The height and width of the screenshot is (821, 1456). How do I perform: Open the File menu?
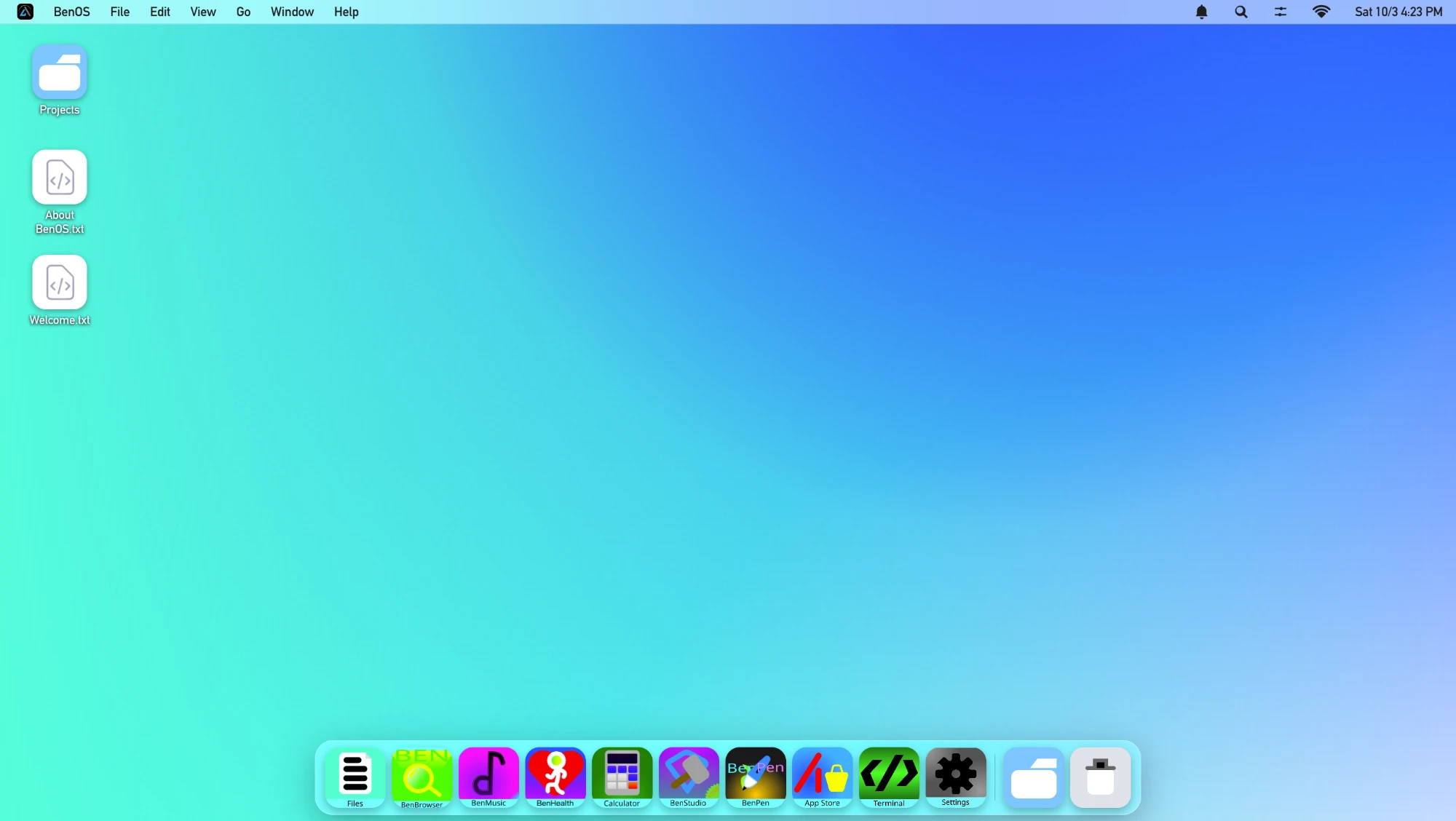[120, 12]
